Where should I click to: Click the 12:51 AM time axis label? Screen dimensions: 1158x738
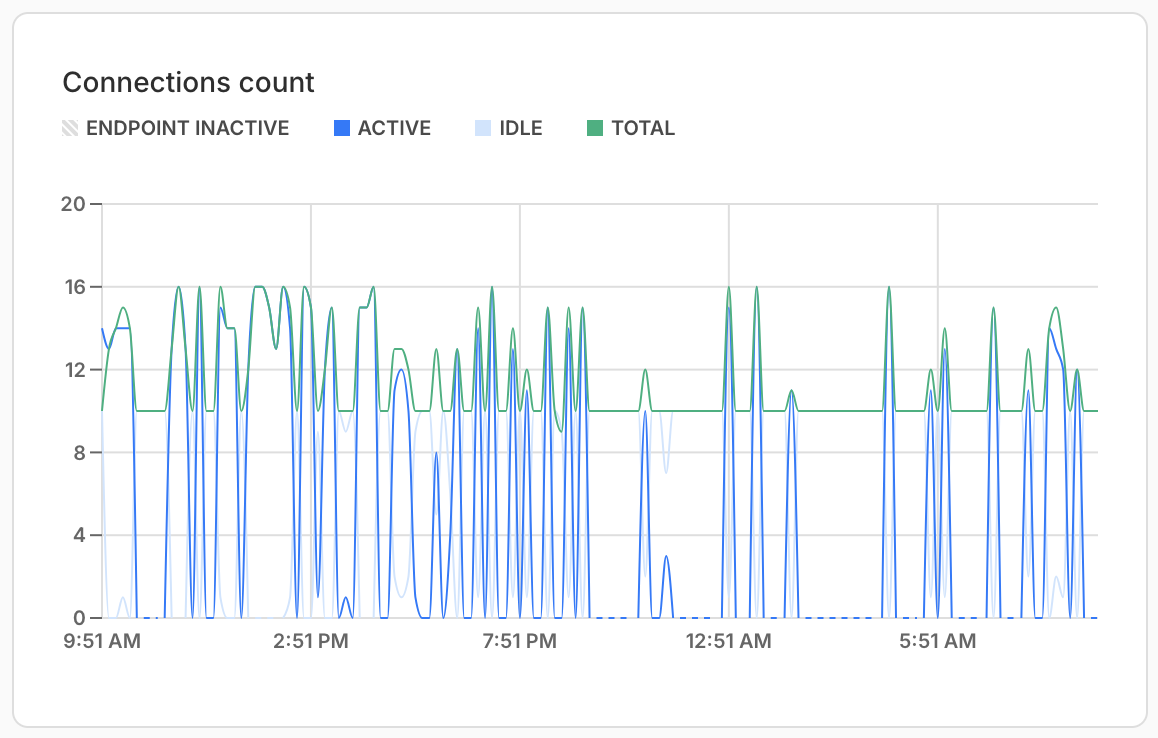(x=729, y=641)
